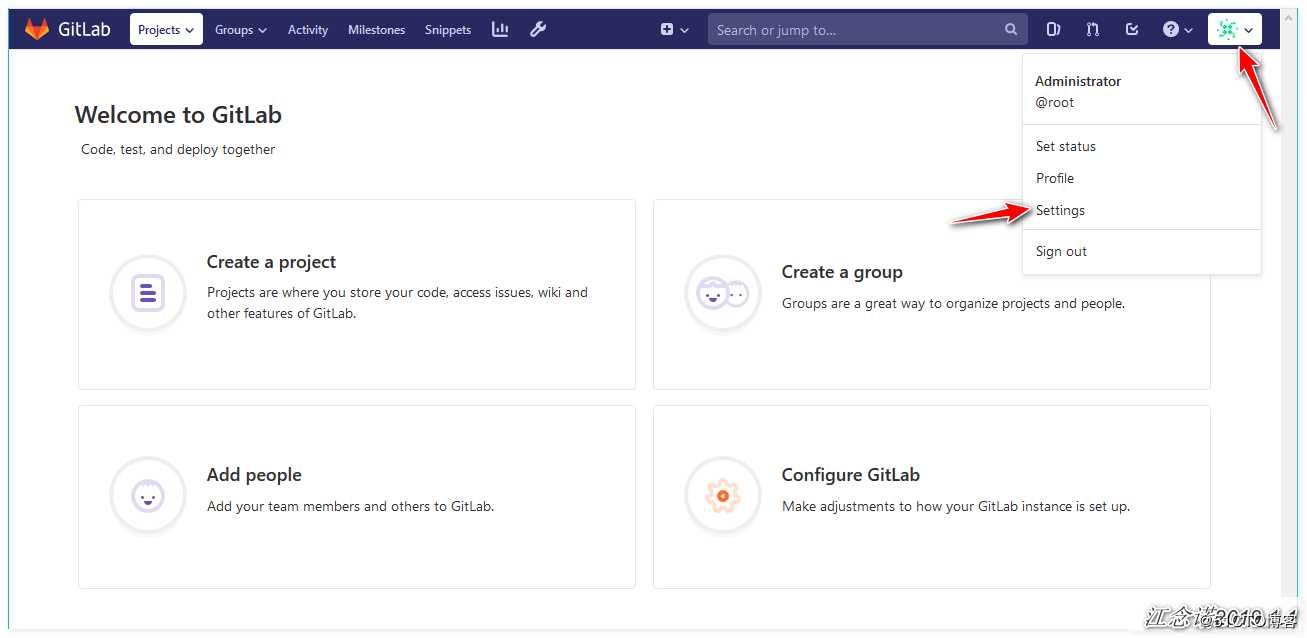
Task: Expand the Groups dropdown
Action: coord(241,30)
